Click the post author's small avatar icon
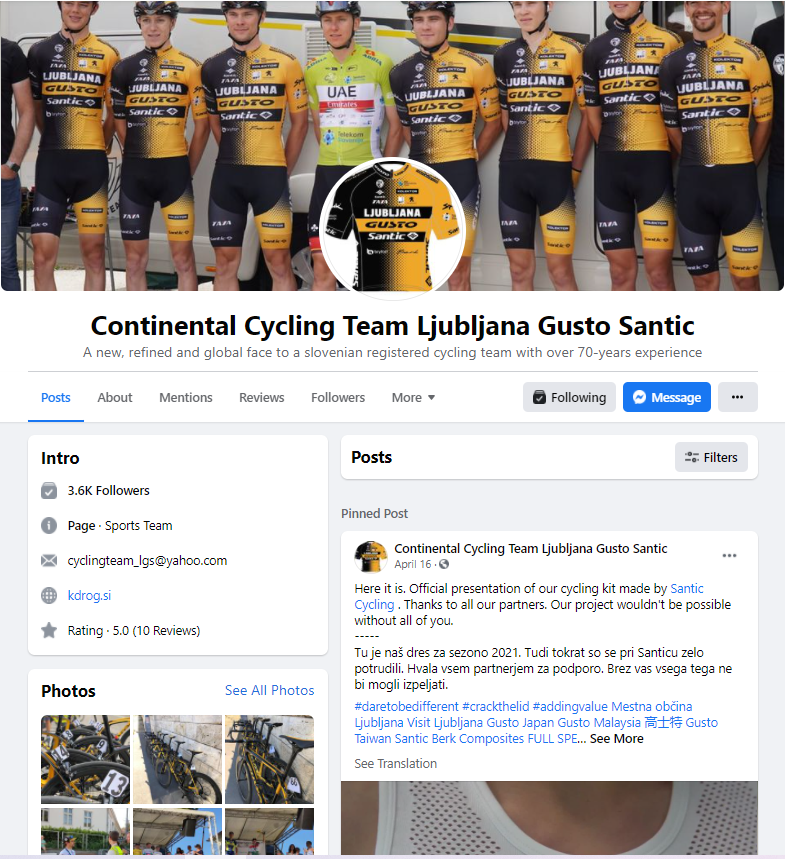 pos(371,557)
